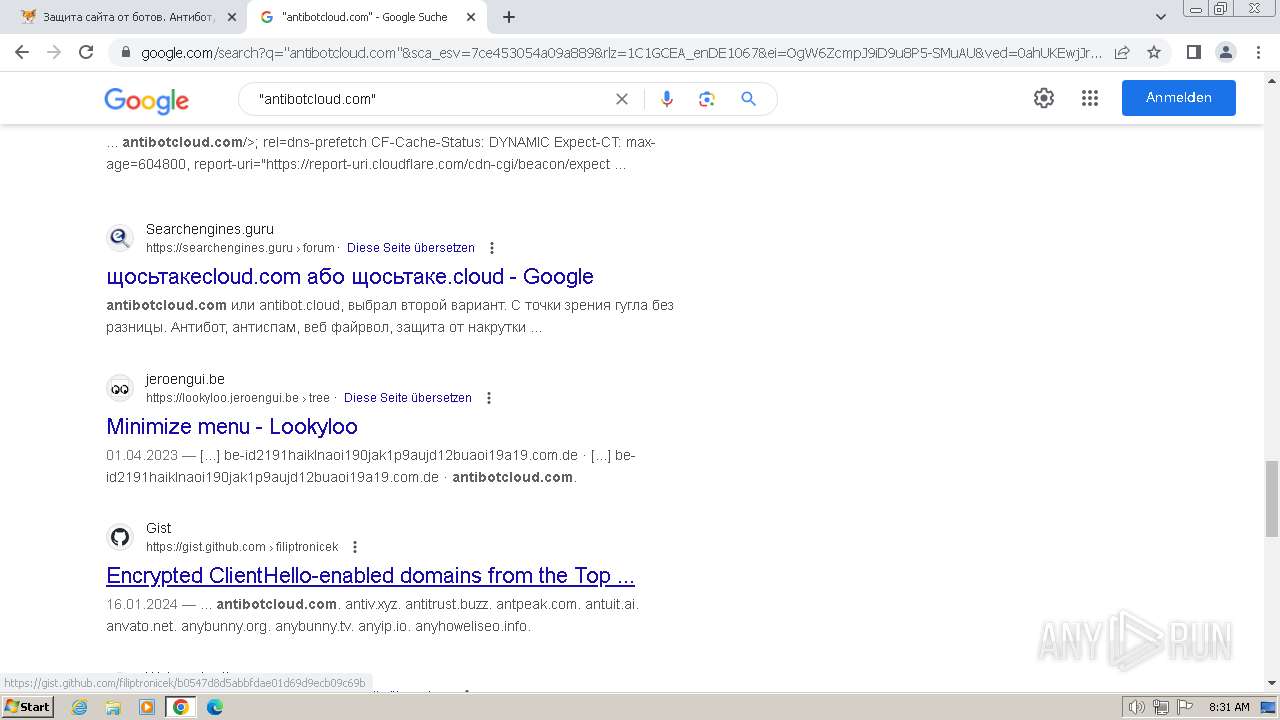Viewport: 1280px width, 720px height.
Task: Click the forward navigation arrow
Action: click(x=54, y=52)
